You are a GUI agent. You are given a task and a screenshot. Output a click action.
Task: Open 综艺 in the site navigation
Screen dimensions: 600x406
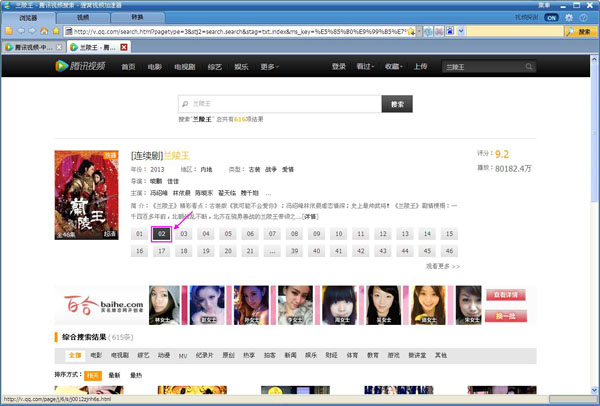click(215, 67)
